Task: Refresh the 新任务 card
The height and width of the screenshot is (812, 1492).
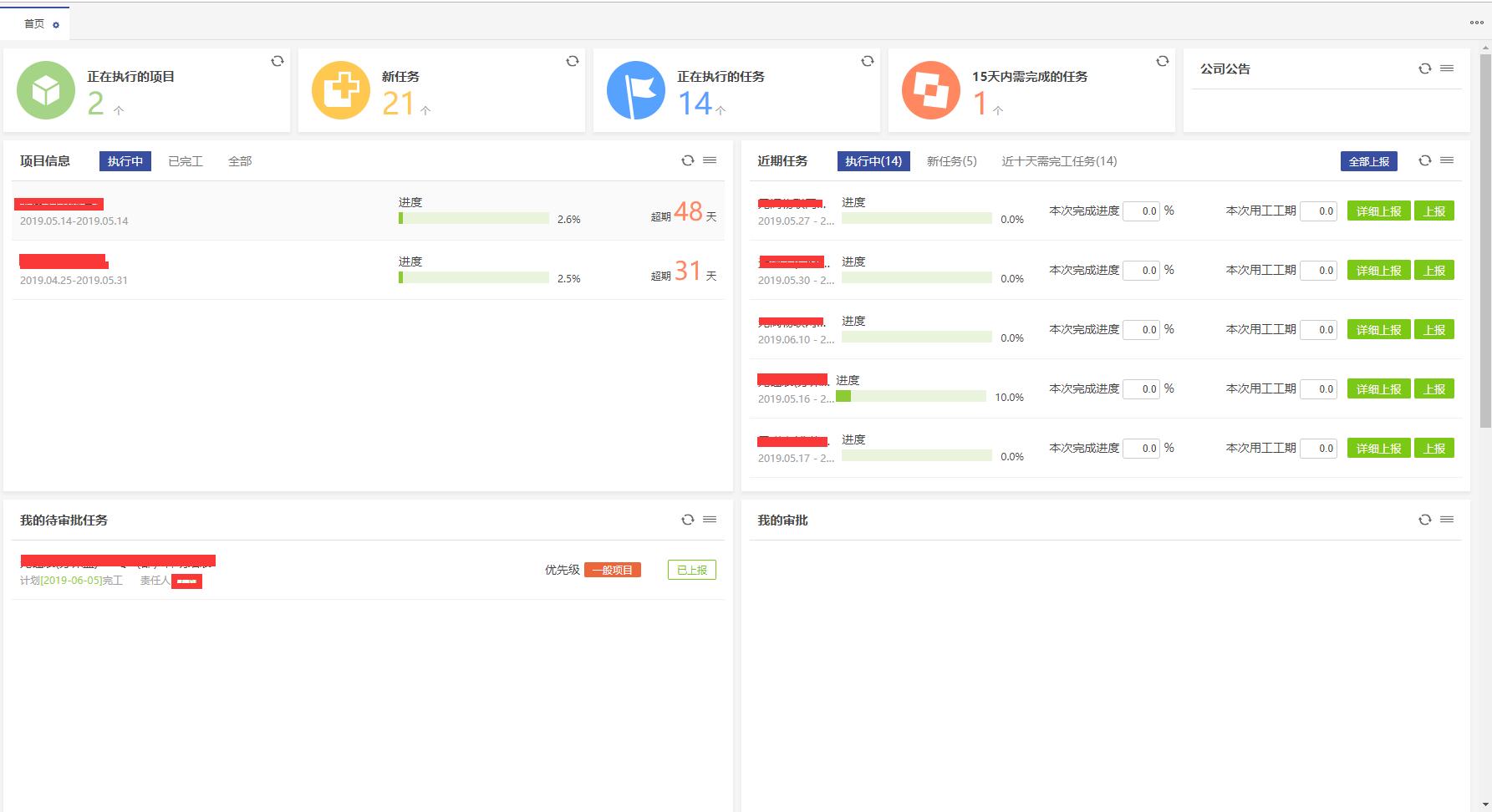Action: (x=573, y=61)
